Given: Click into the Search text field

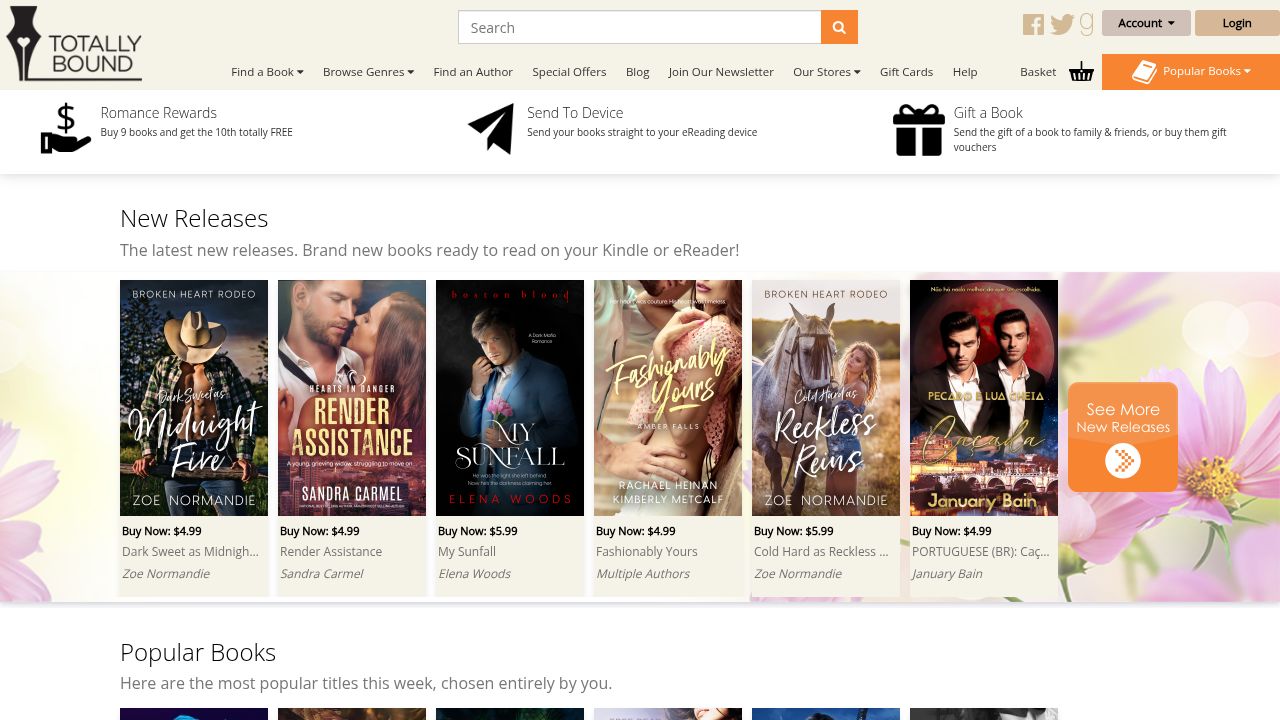Looking at the screenshot, I should pyautogui.click(x=640, y=27).
